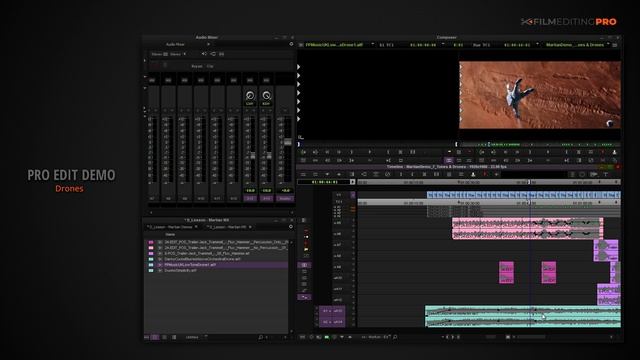Close the Martian MX bin tab
This screenshot has height=360, width=640.
pos(250,227)
